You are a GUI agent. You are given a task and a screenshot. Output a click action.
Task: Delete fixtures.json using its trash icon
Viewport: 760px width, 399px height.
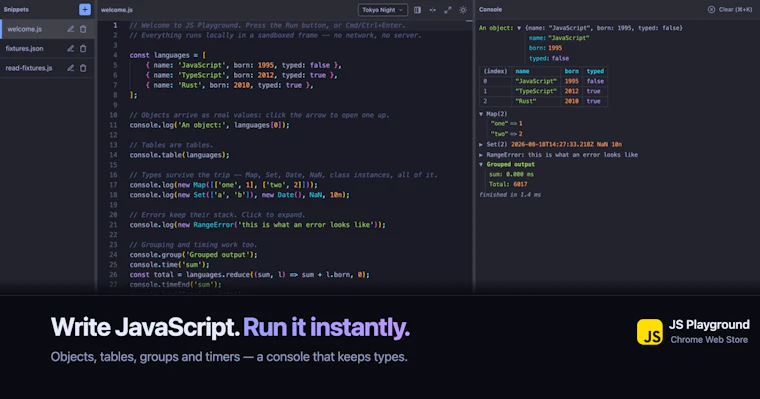tap(83, 48)
